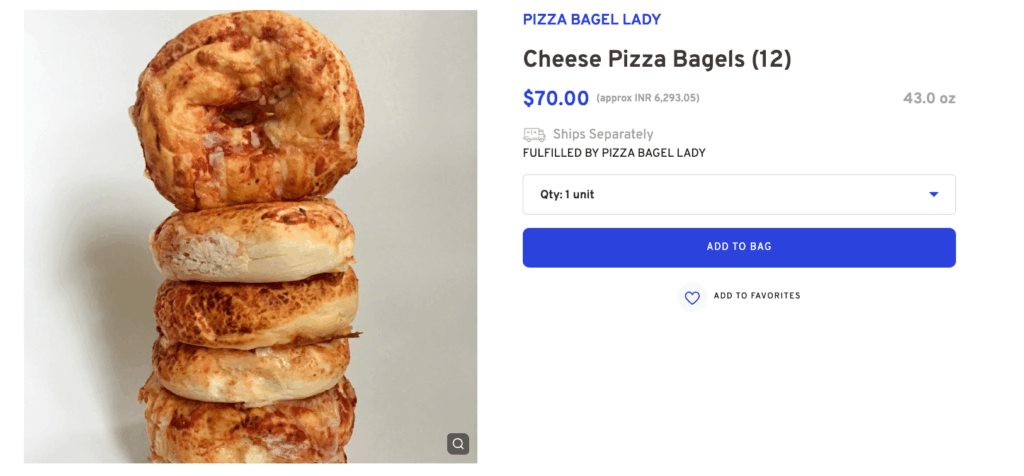Click the approx INR 6,293.05 conversion text

647,98
